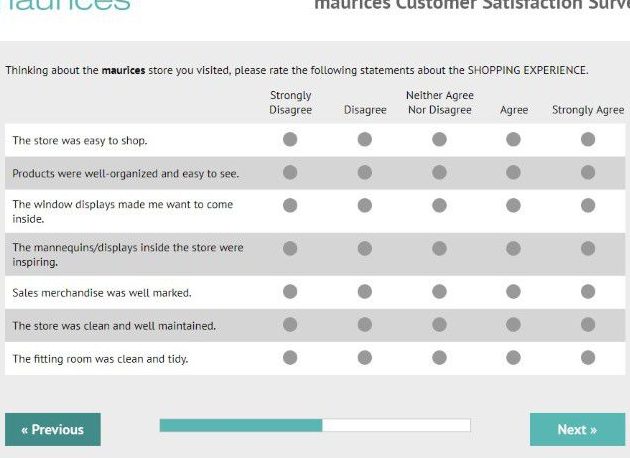Return to the Previous survey page

53,429
